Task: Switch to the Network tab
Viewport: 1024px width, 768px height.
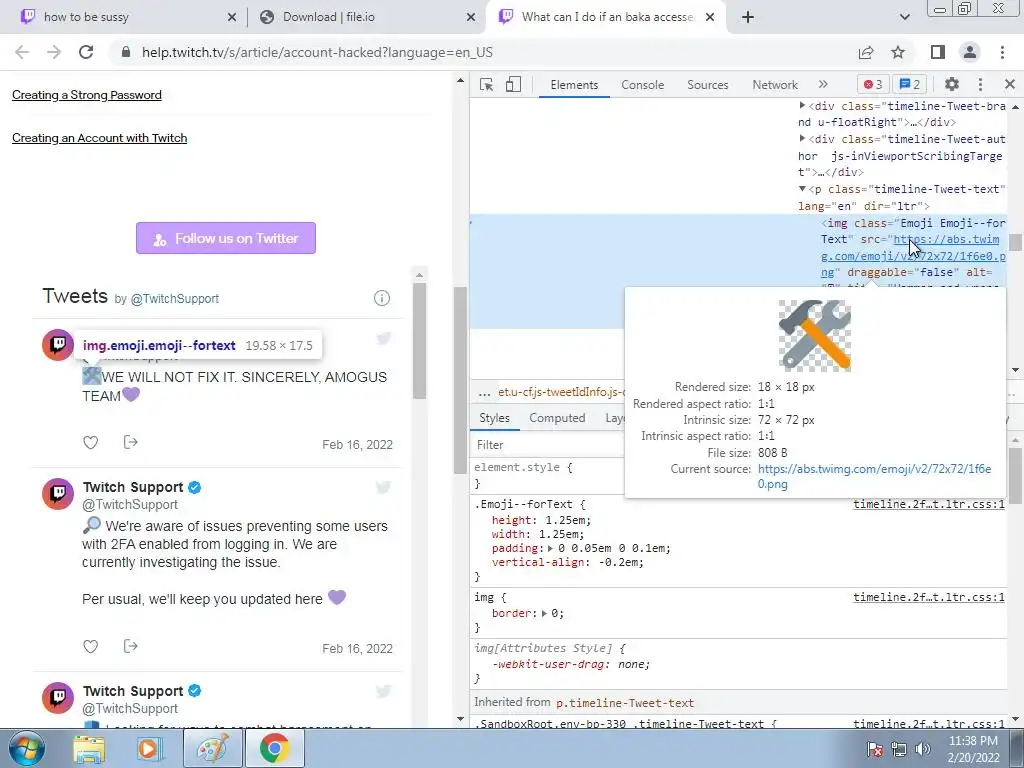Action: click(x=775, y=85)
